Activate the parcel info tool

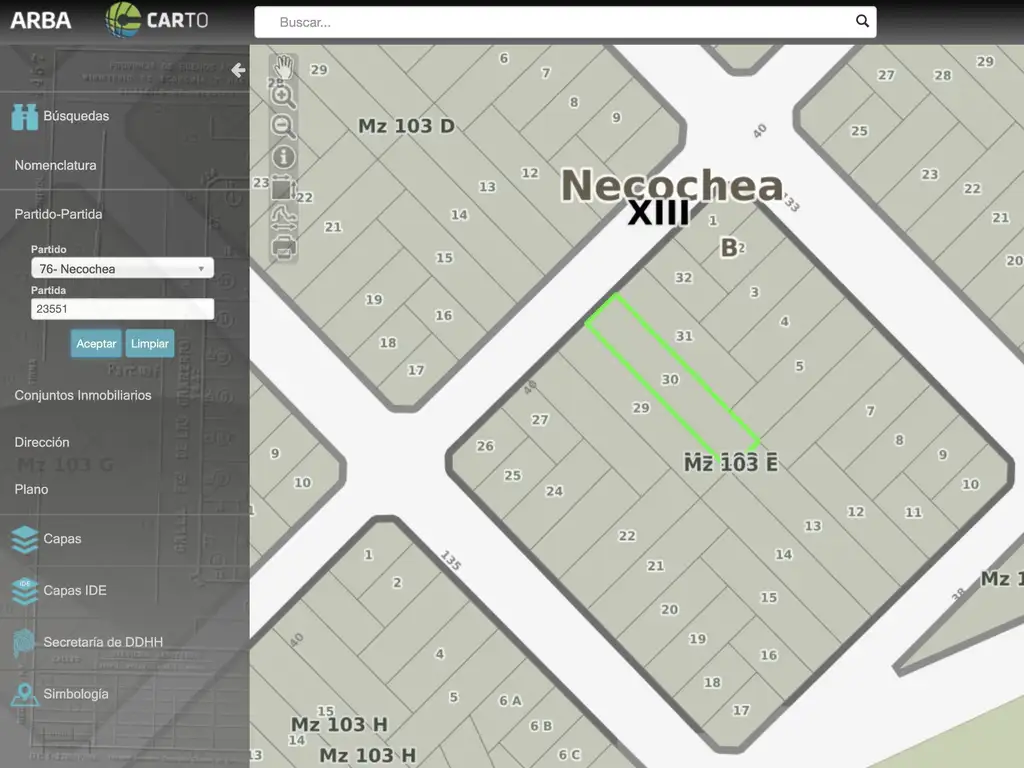click(x=284, y=157)
